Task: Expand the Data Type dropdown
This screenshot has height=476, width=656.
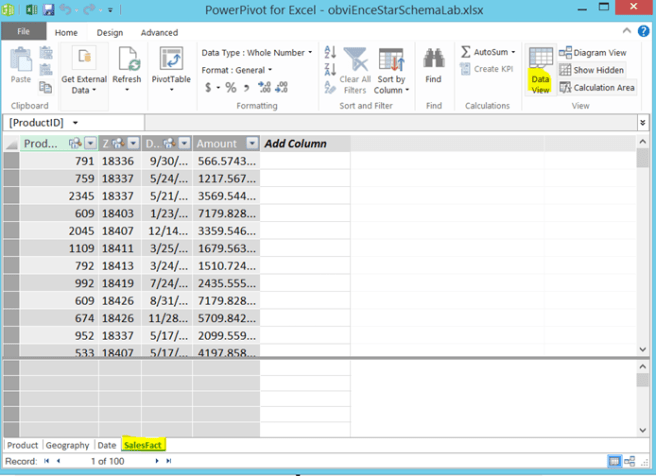Action: click(257, 52)
